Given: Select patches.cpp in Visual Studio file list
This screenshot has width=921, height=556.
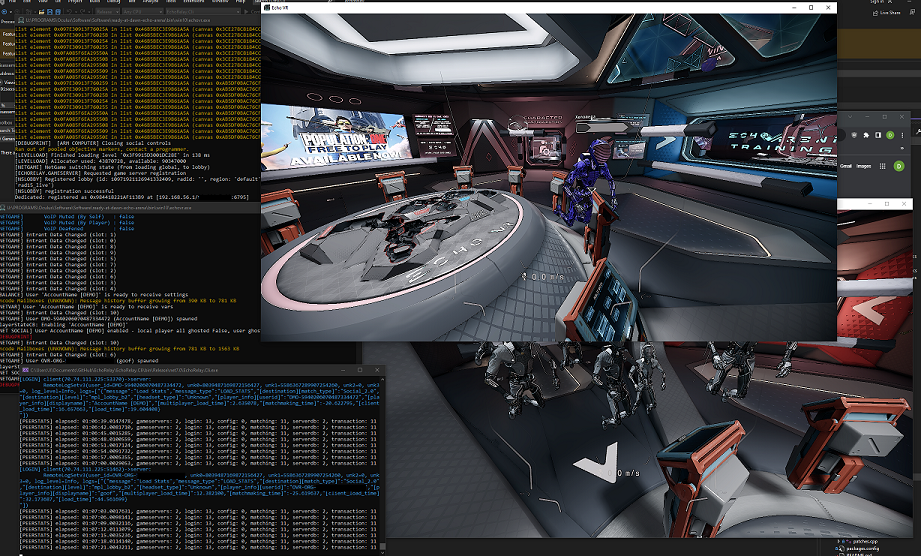Looking at the screenshot, I should pos(863,542).
